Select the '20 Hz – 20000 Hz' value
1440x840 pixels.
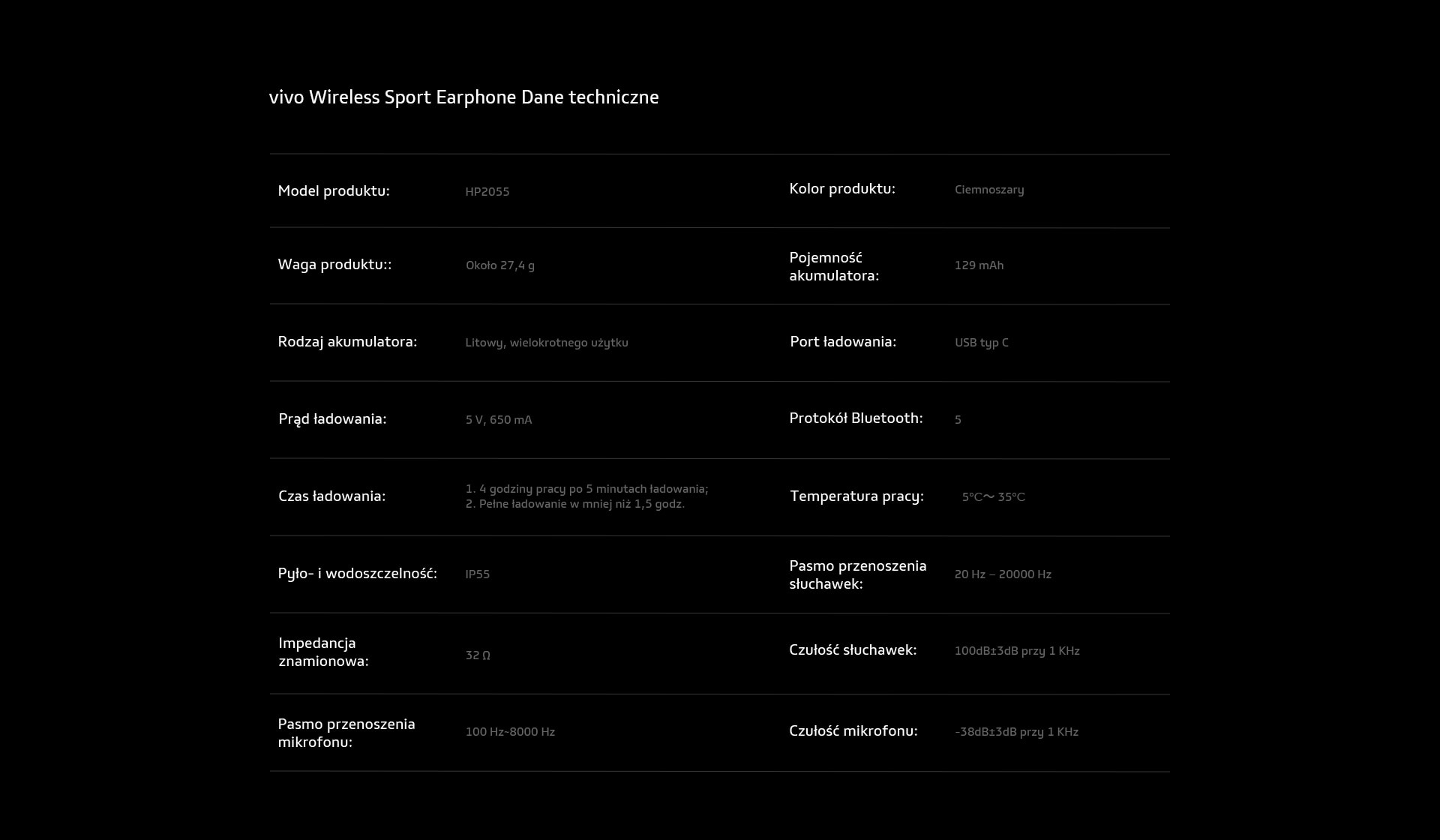click(x=1003, y=574)
